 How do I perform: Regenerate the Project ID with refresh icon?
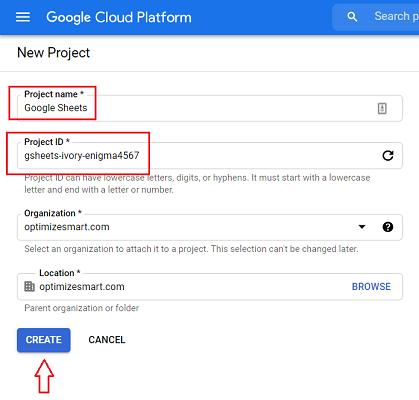[388, 156]
